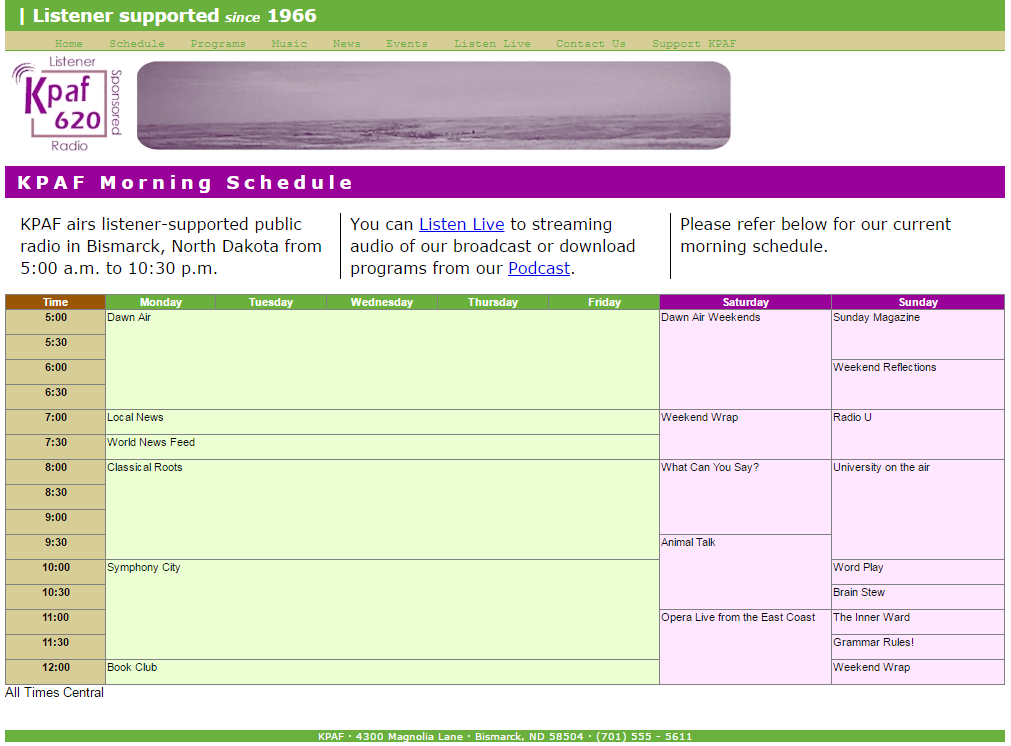Open the Contact Us page
This screenshot has height=746, width=1011.
pyautogui.click(x=591, y=43)
